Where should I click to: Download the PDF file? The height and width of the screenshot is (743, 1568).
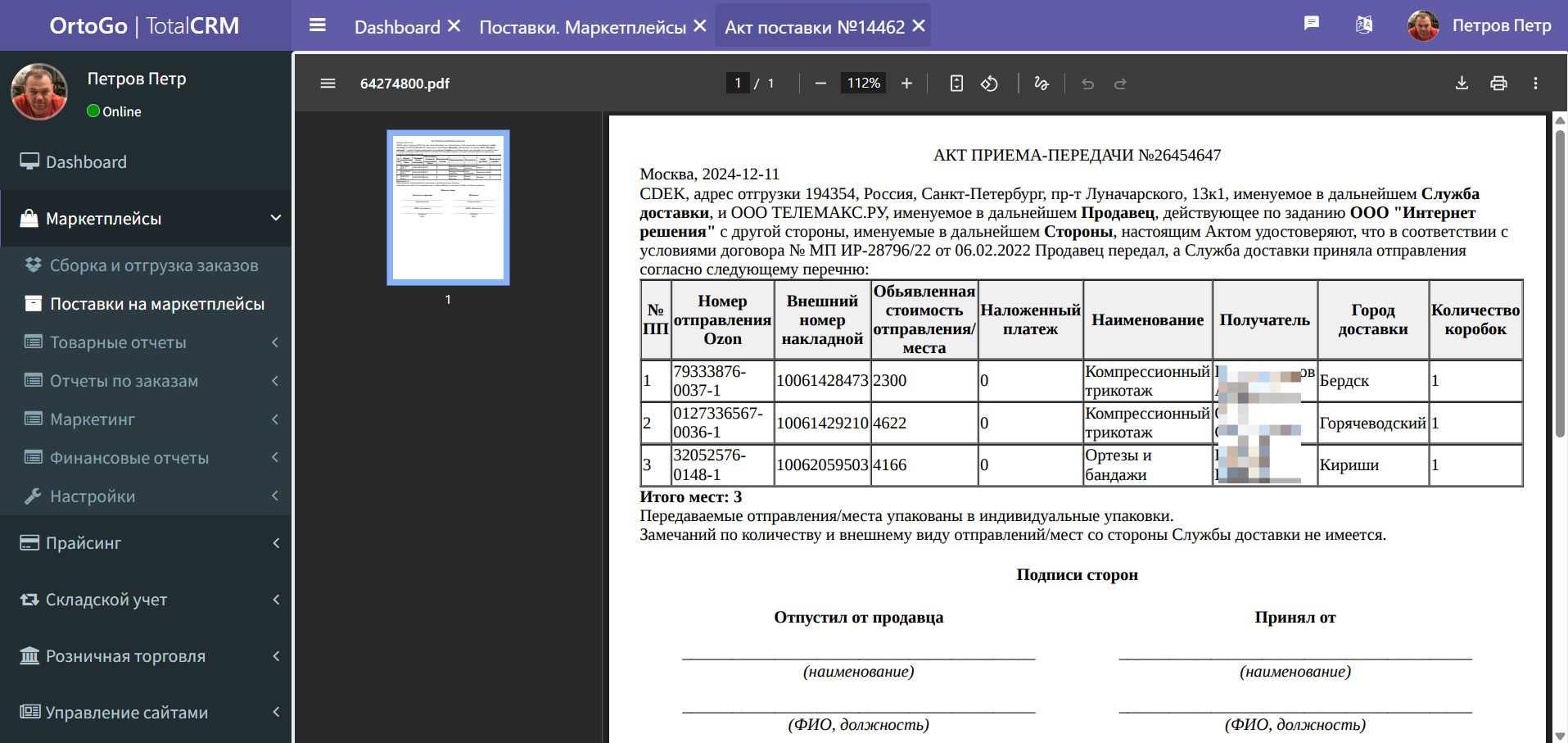[x=1462, y=84]
